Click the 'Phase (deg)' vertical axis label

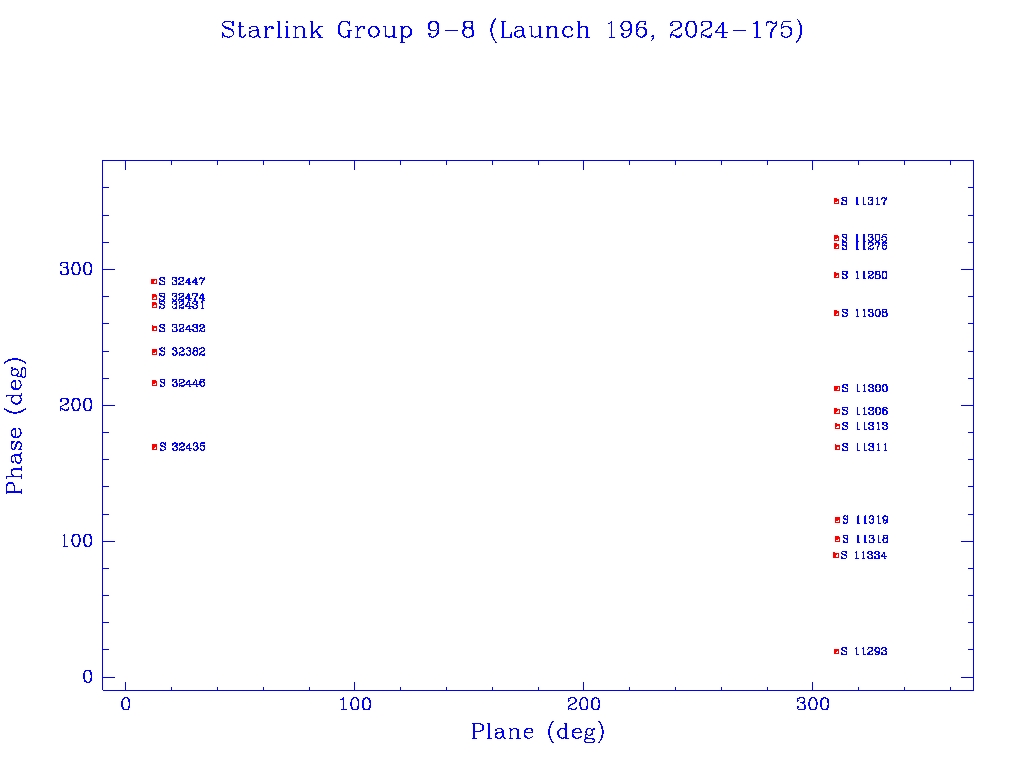tap(14, 426)
